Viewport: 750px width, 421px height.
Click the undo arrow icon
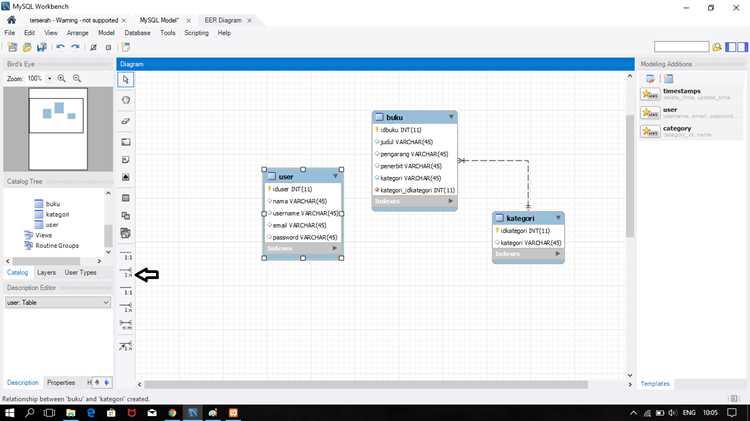[x=60, y=47]
